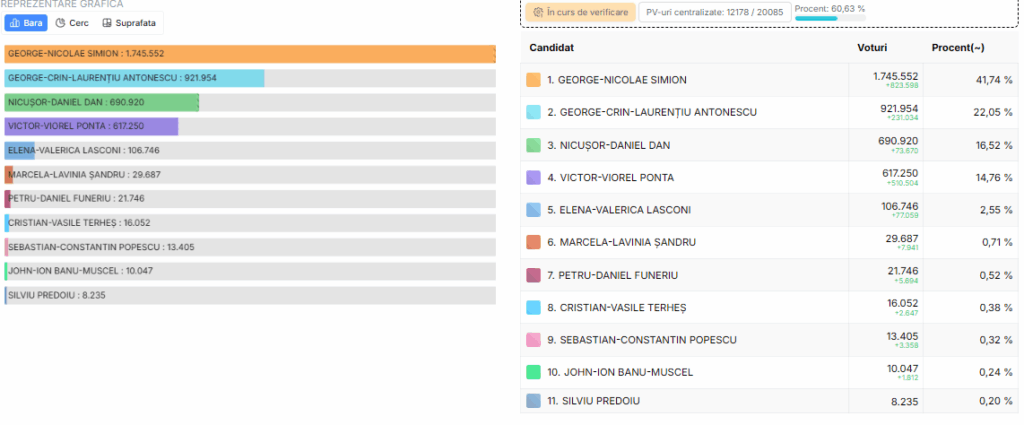Click the pie chart icon beside Cerc

tap(61, 23)
